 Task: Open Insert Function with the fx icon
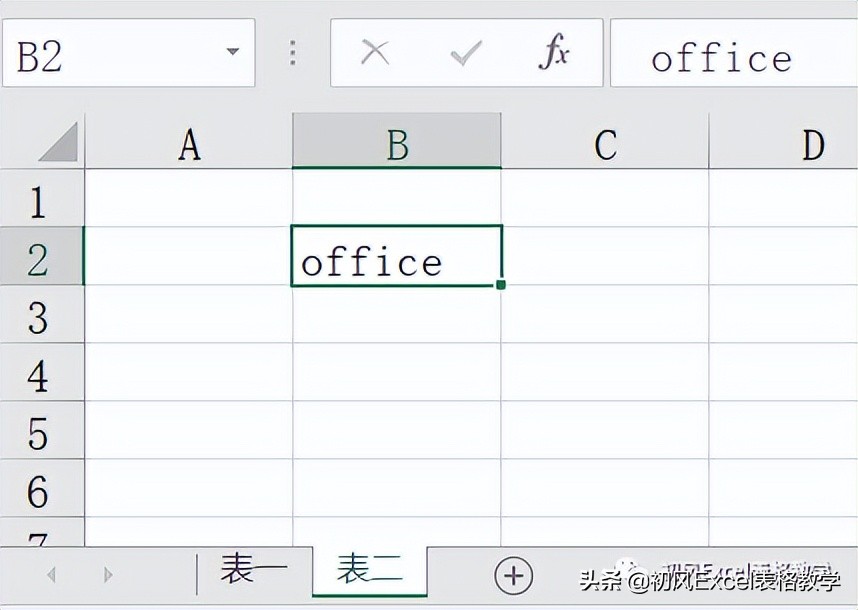click(x=554, y=51)
